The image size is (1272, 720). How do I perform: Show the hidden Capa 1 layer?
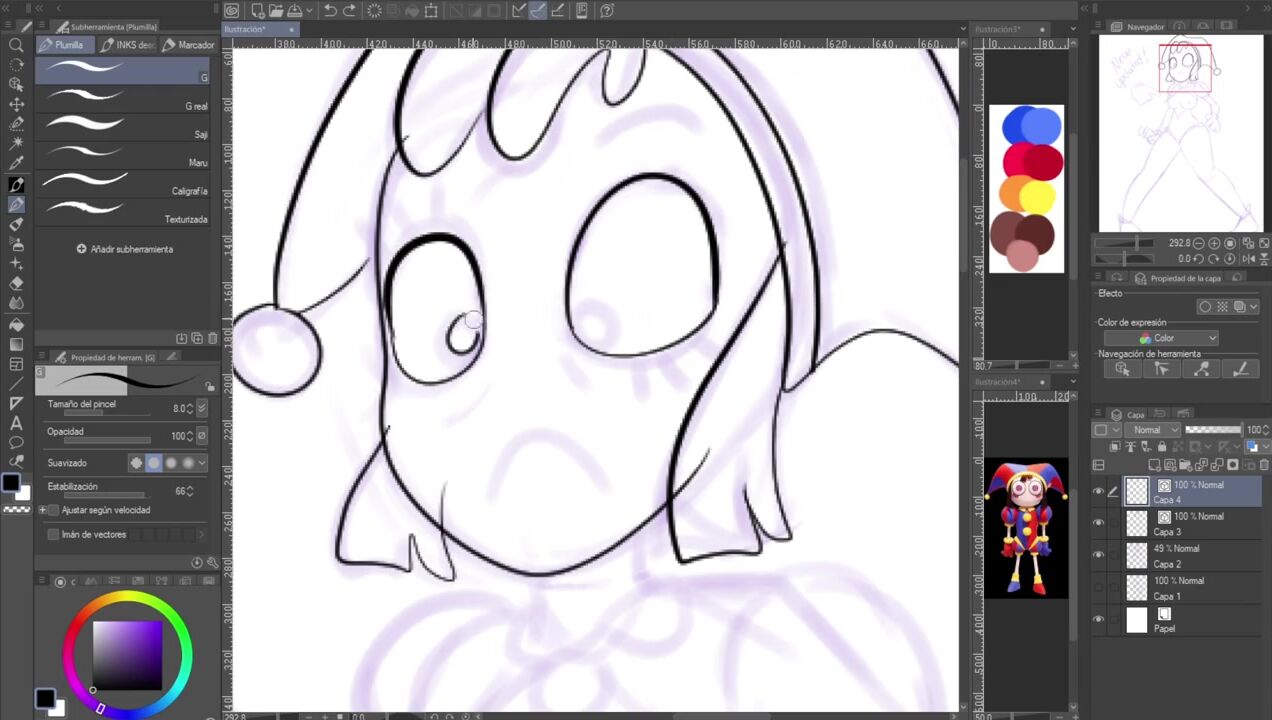point(1099,587)
